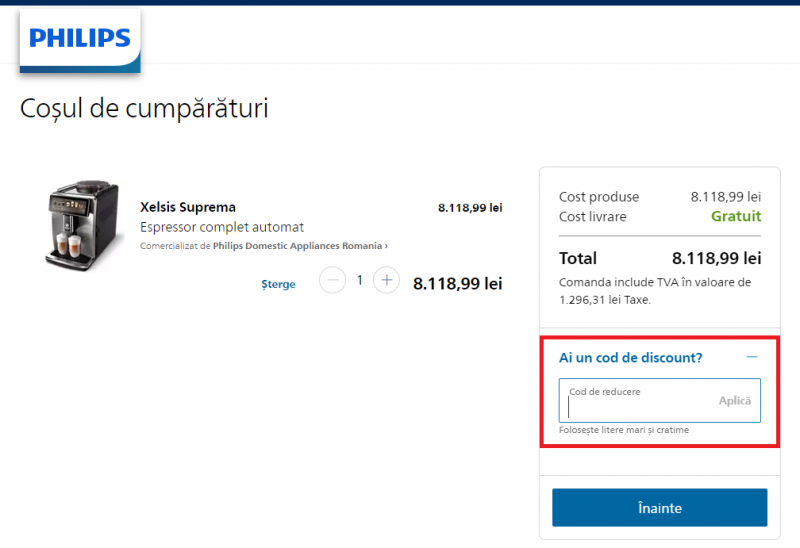
Task: Click the Gratuit delivery cost text
Action: pos(736,216)
